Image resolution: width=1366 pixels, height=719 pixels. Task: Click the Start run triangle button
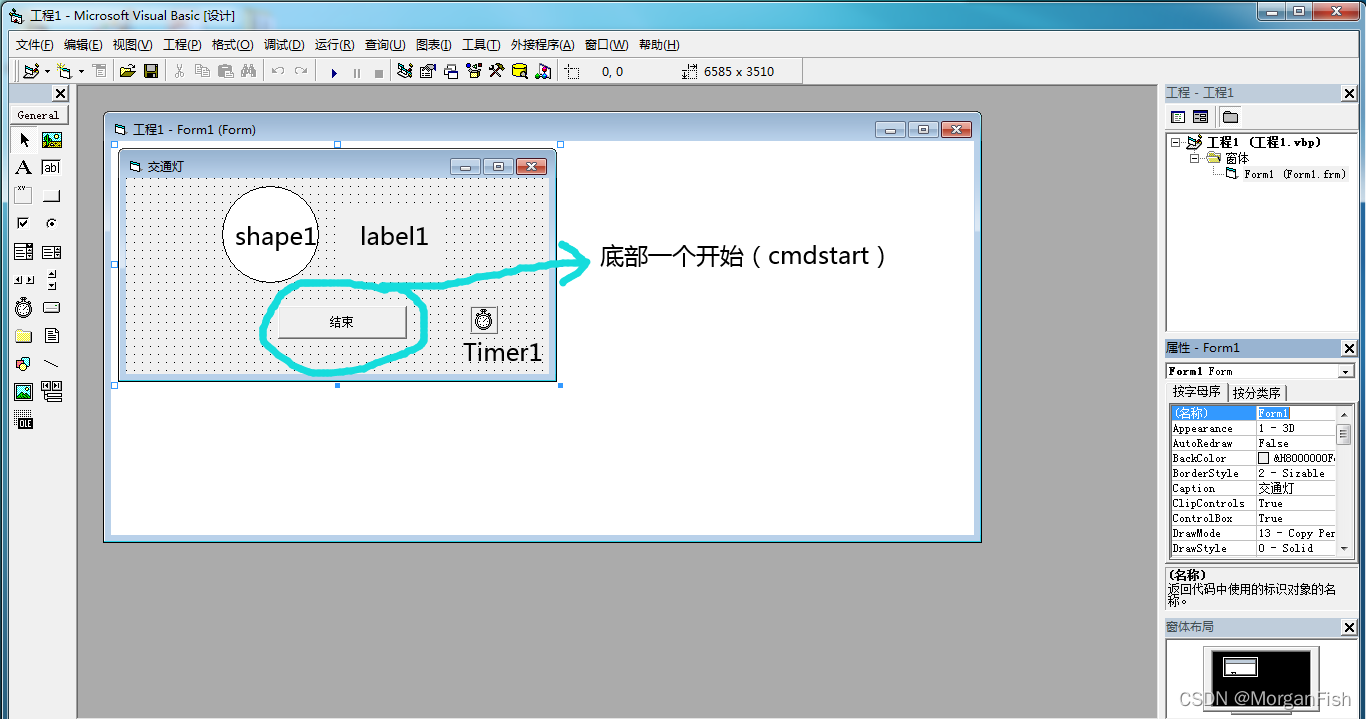(x=334, y=72)
